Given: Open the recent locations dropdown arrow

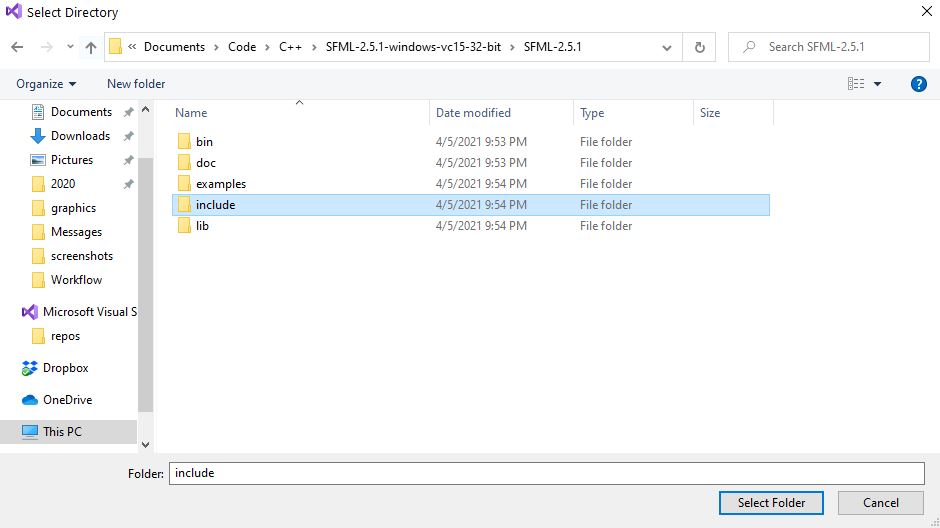Looking at the screenshot, I should coord(70,47).
